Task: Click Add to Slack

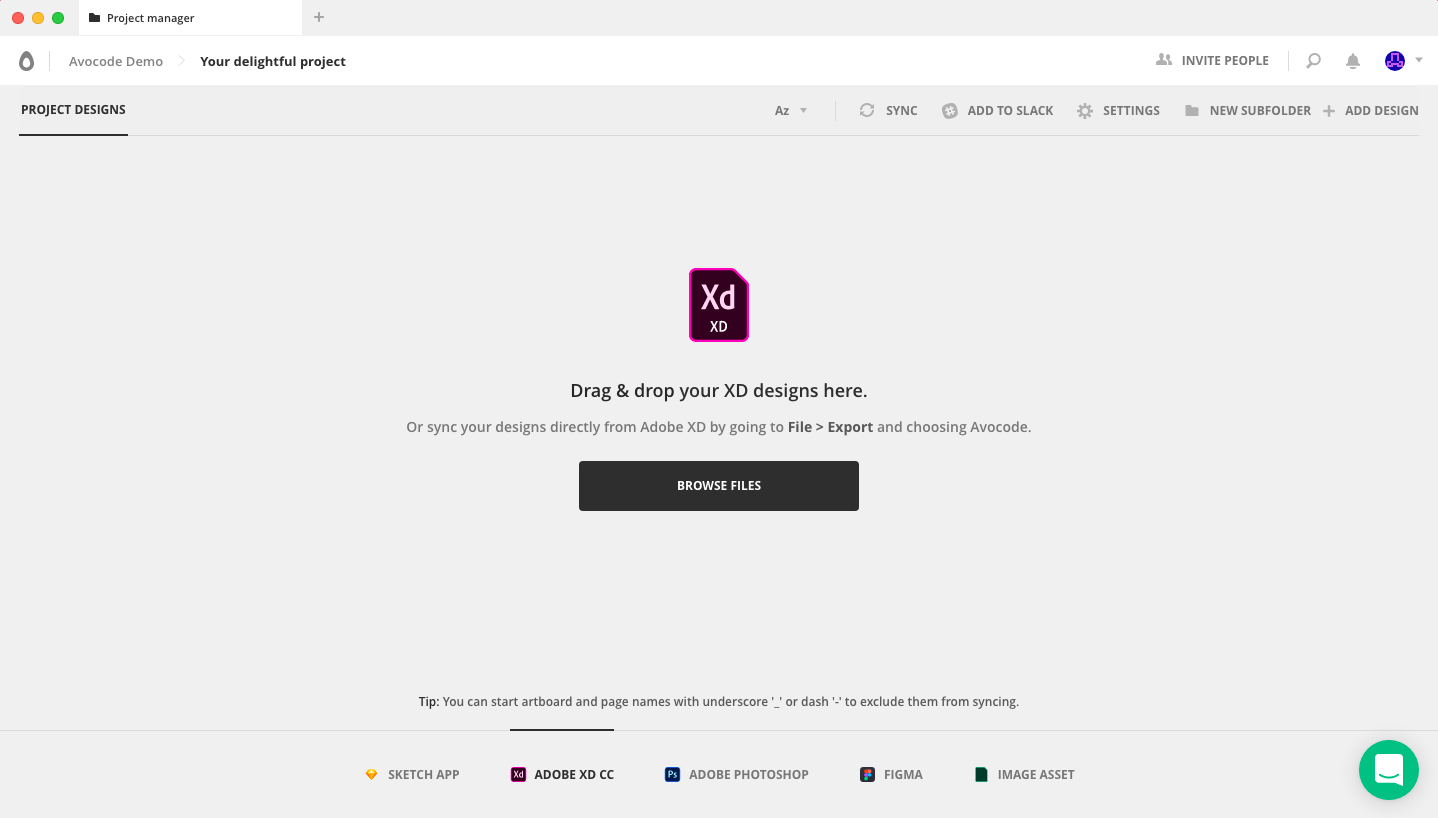Action: [997, 111]
